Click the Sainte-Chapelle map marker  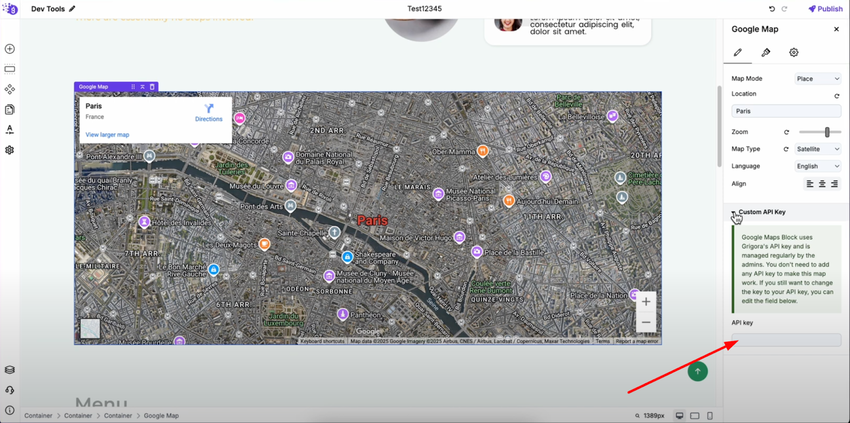pos(334,233)
